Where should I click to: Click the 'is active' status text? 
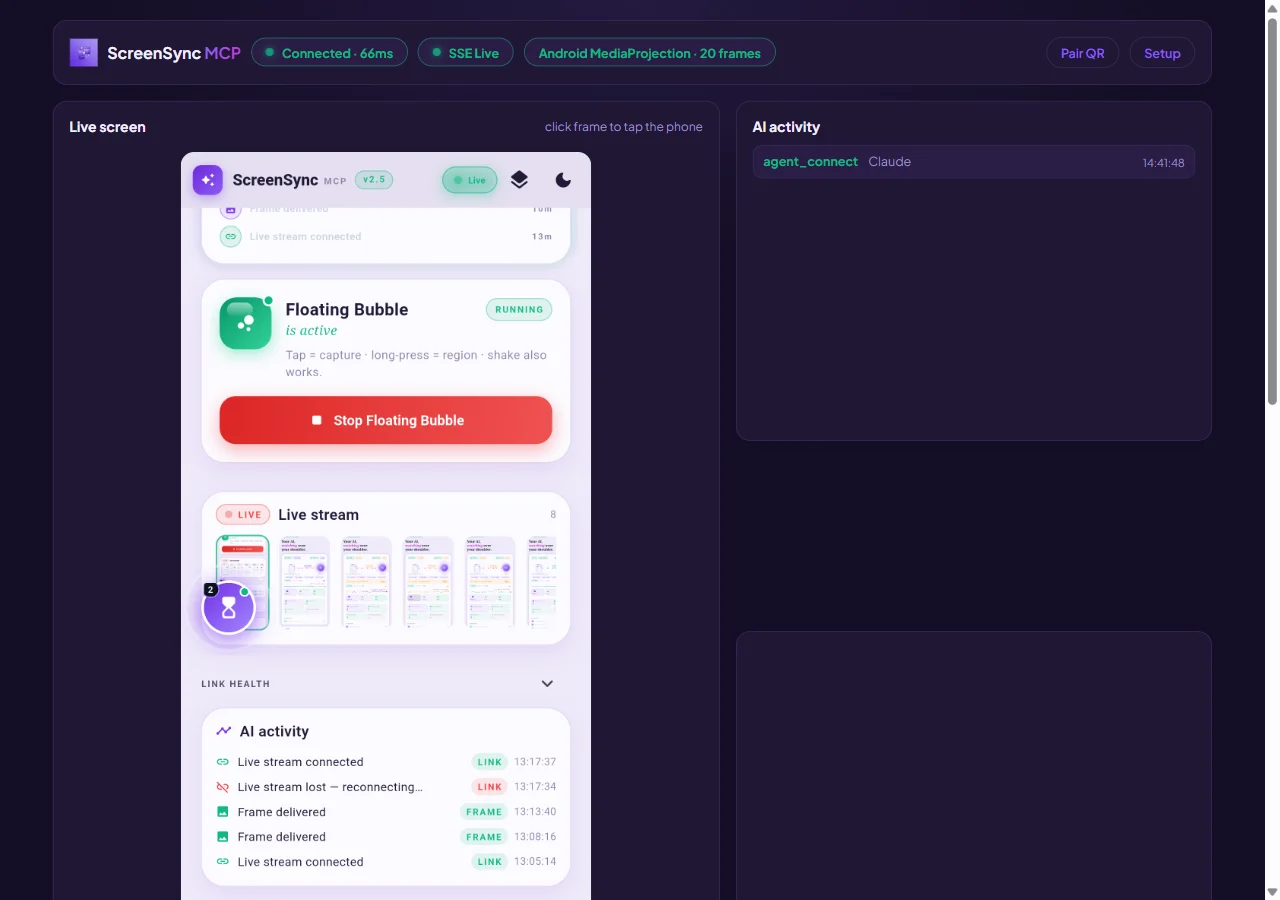[x=311, y=331]
